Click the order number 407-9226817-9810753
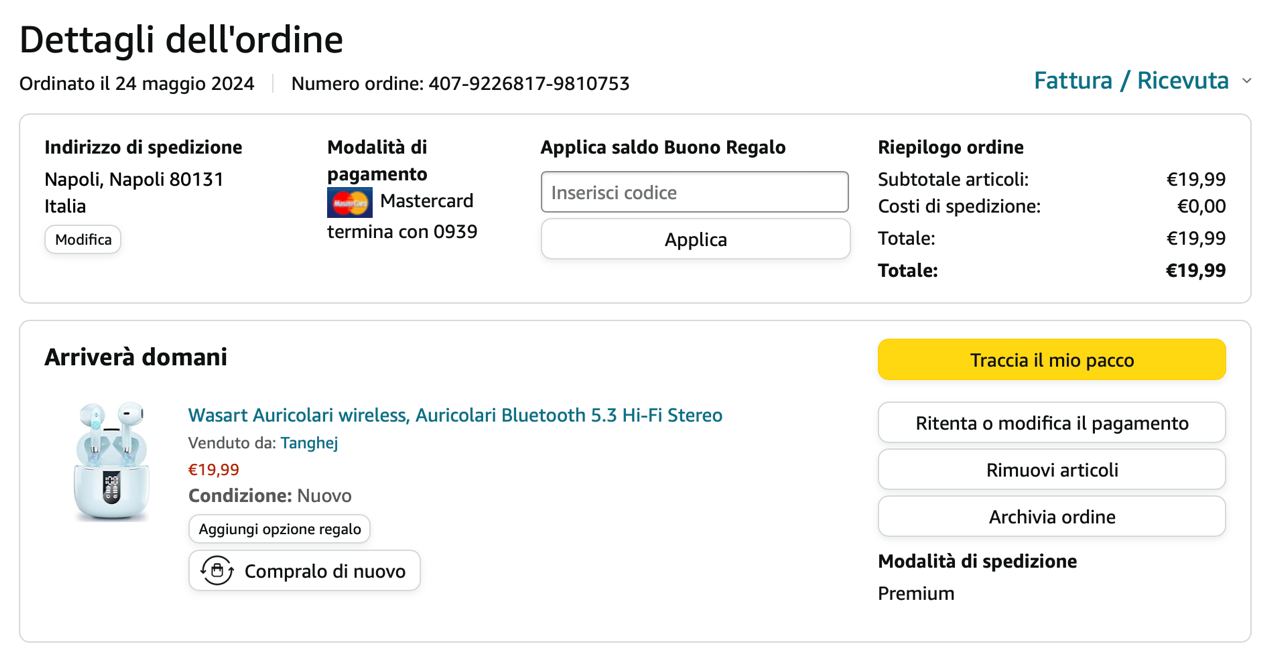The image size is (1280, 665). point(529,84)
